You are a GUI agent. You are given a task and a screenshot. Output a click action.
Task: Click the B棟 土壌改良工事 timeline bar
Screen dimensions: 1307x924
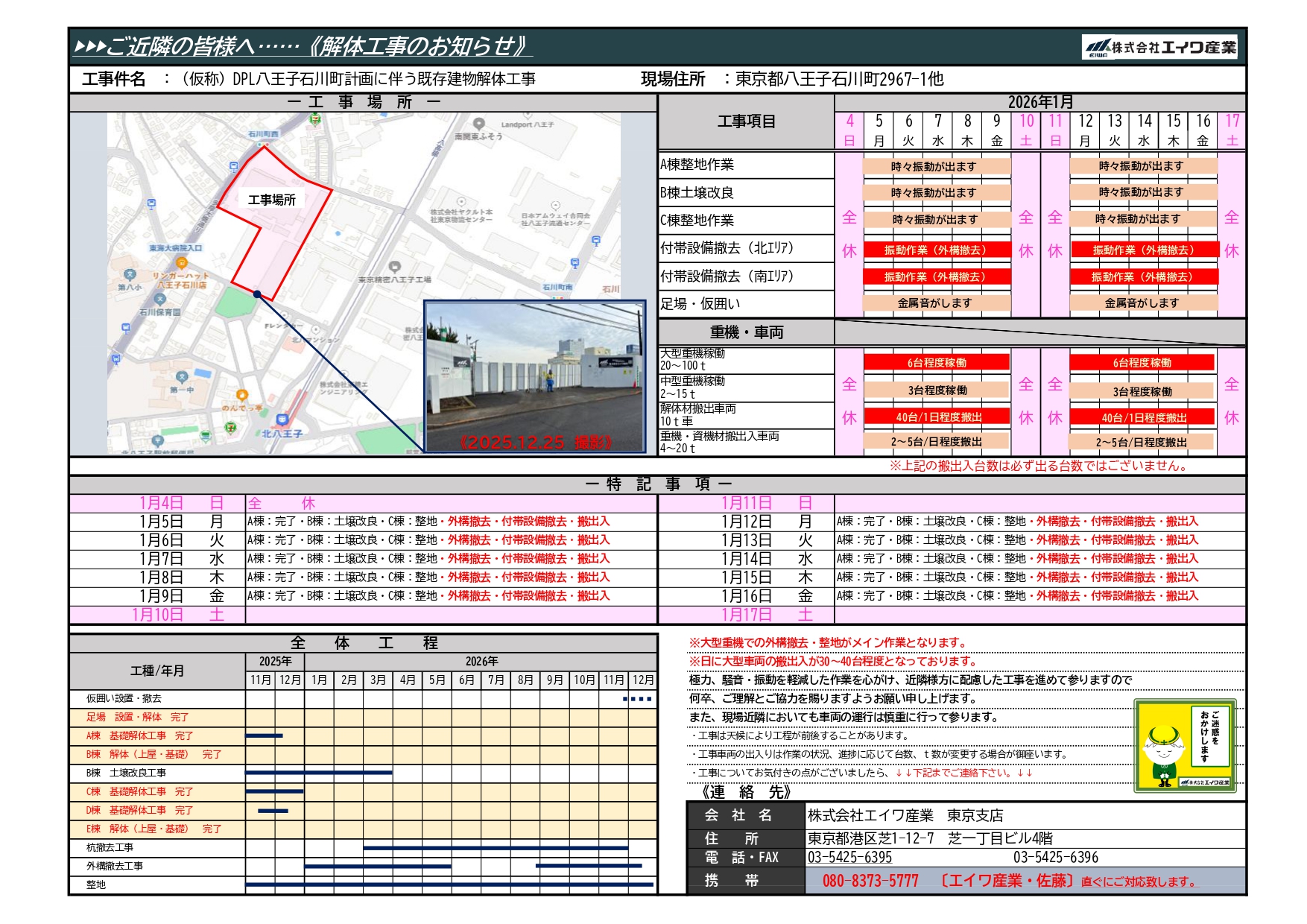pos(318,773)
